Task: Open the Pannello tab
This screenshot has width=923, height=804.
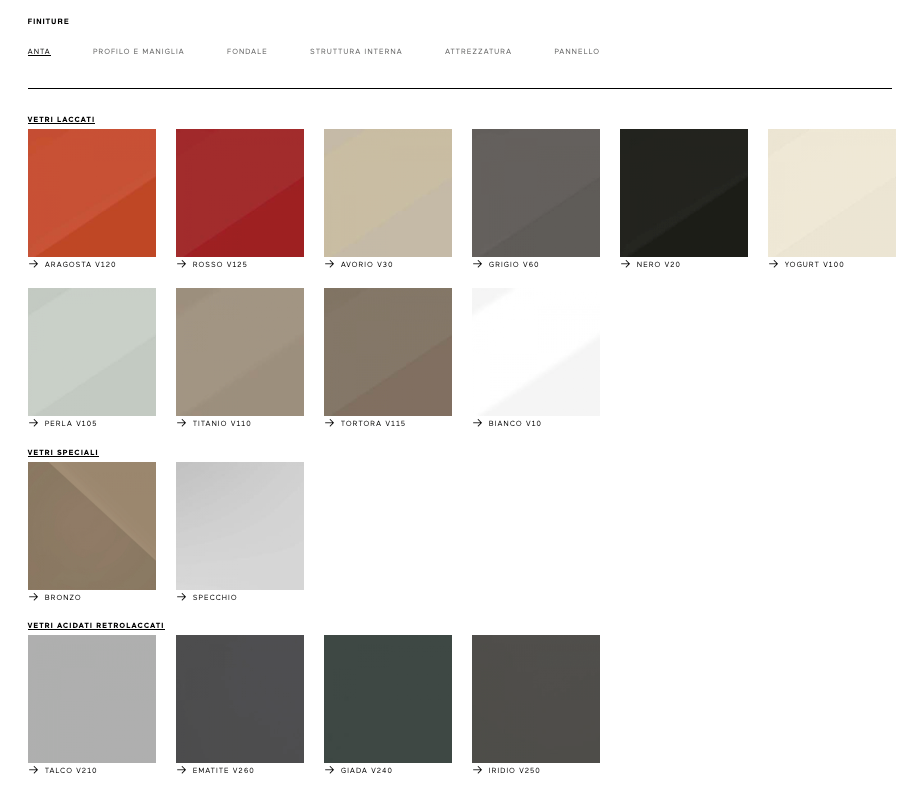Action: (x=577, y=51)
